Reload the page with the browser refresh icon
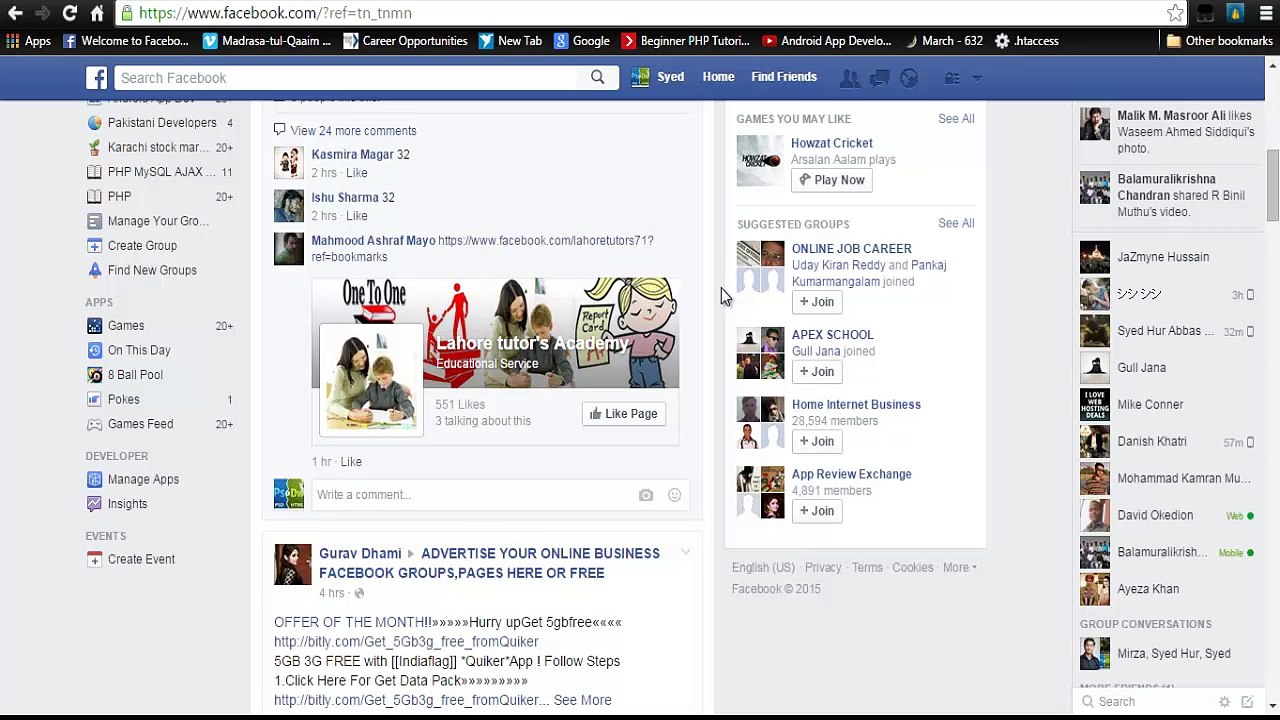1280x720 pixels. point(69,13)
